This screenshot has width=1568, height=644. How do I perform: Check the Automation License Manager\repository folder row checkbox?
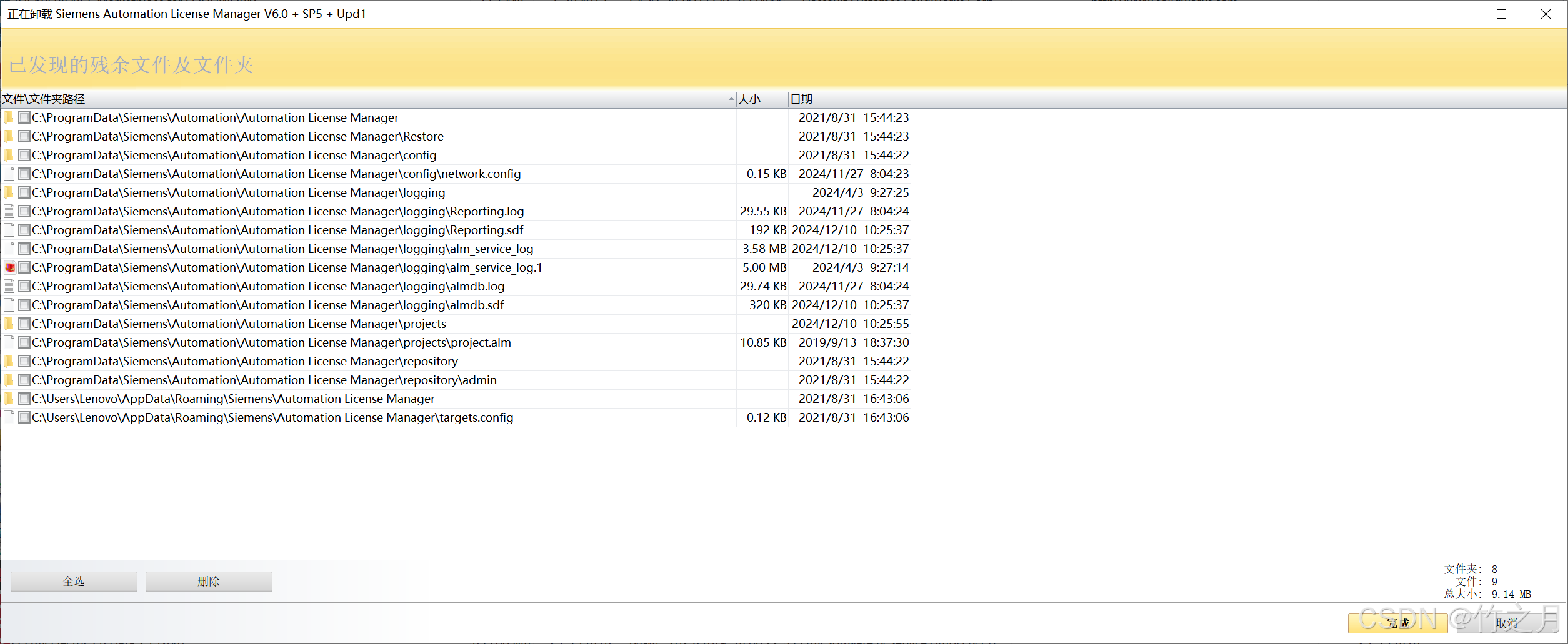pos(24,361)
